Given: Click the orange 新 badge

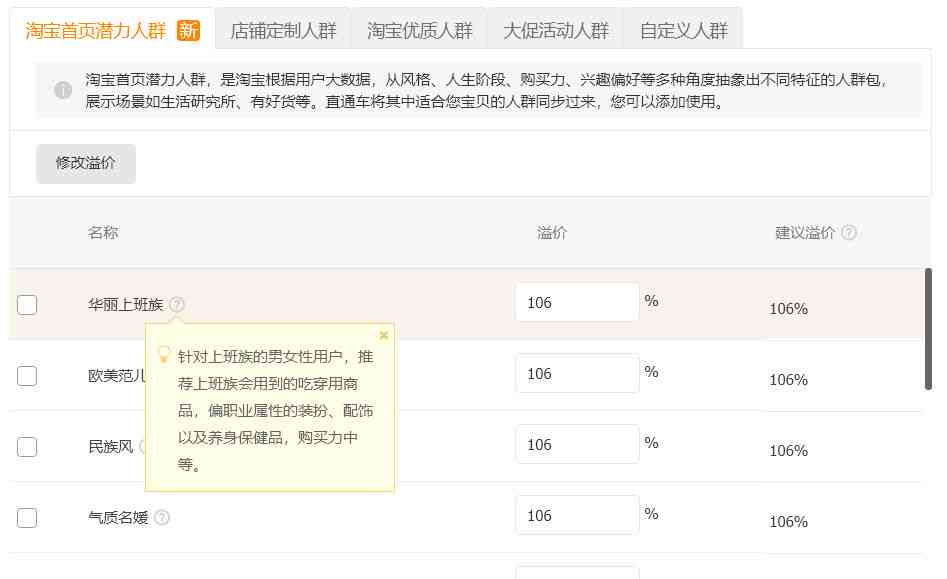Looking at the screenshot, I should pos(188,30).
